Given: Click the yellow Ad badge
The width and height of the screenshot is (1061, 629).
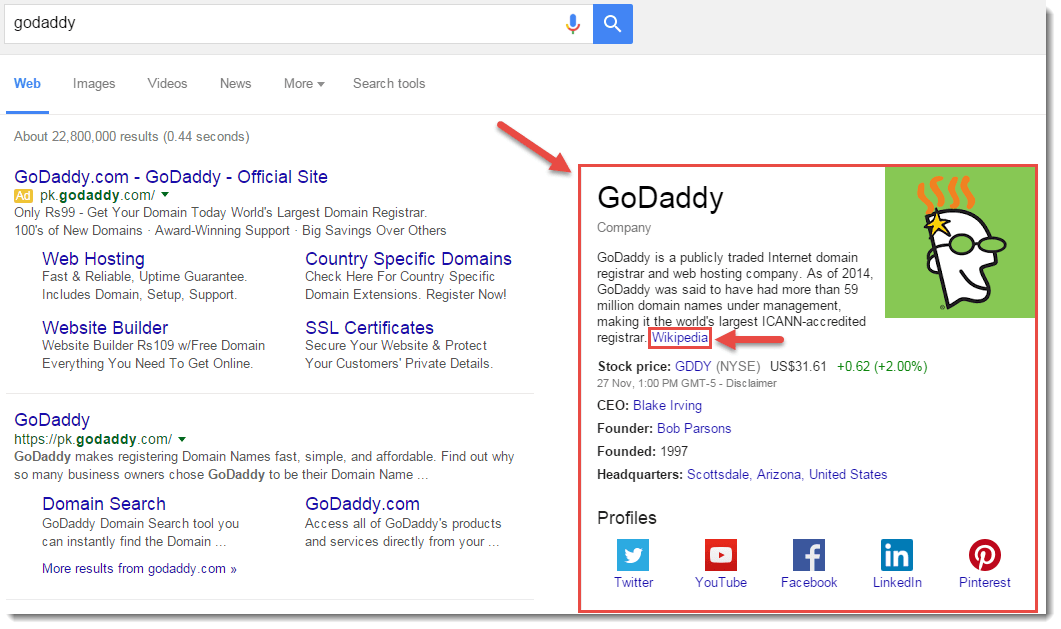Looking at the screenshot, I should click(23, 195).
